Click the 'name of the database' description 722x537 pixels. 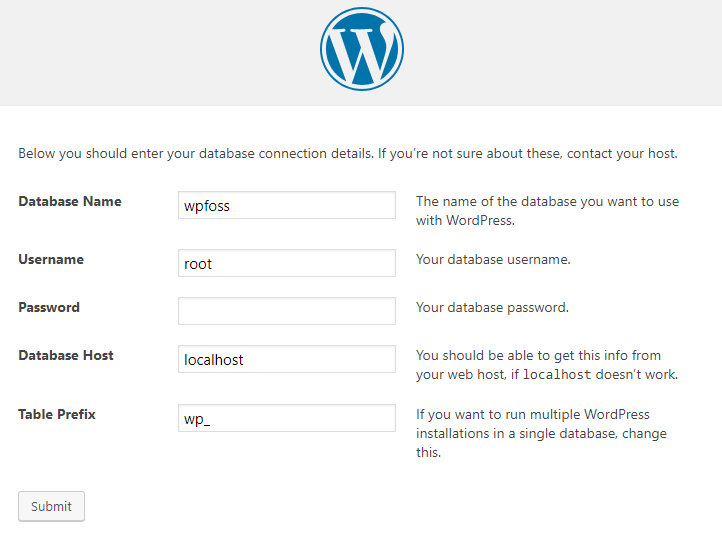547,211
